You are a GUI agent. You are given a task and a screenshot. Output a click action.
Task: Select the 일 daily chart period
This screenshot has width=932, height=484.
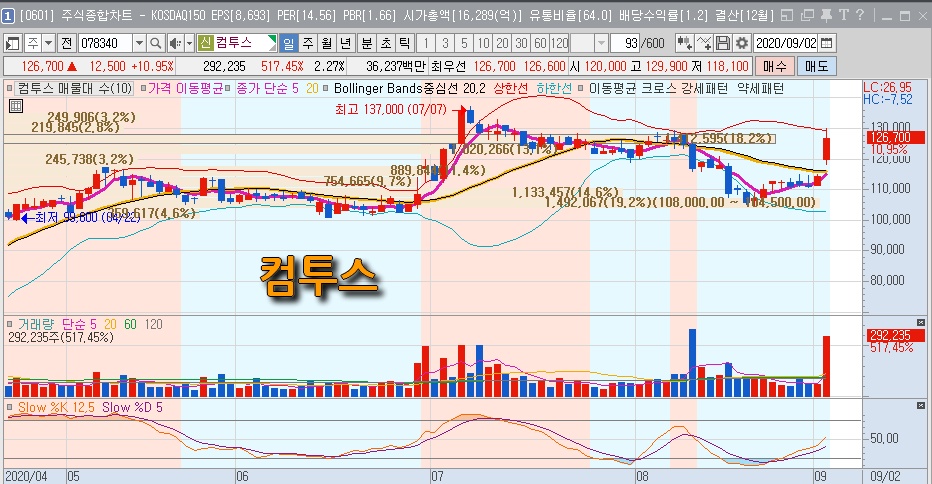pos(288,43)
